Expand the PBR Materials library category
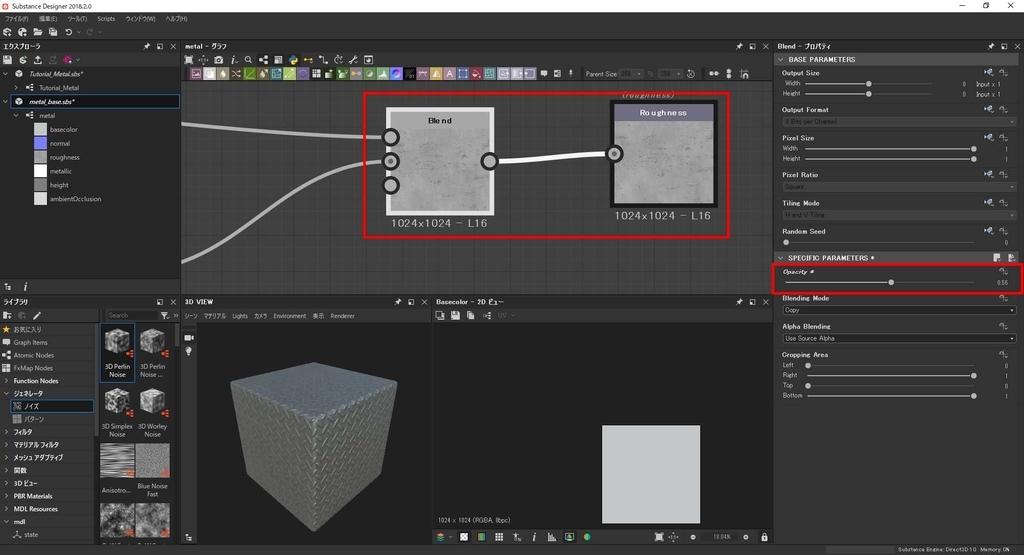Viewport: 1024px width, 555px height. pyautogui.click(x=7, y=496)
